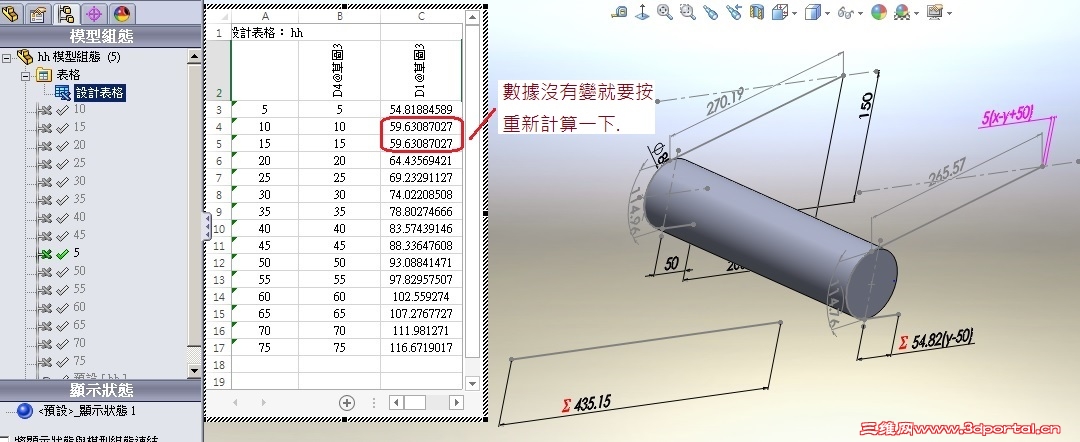Select cell containing 54.81884589
This screenshot has height=442, width=1080.
(x=422, y=109)
